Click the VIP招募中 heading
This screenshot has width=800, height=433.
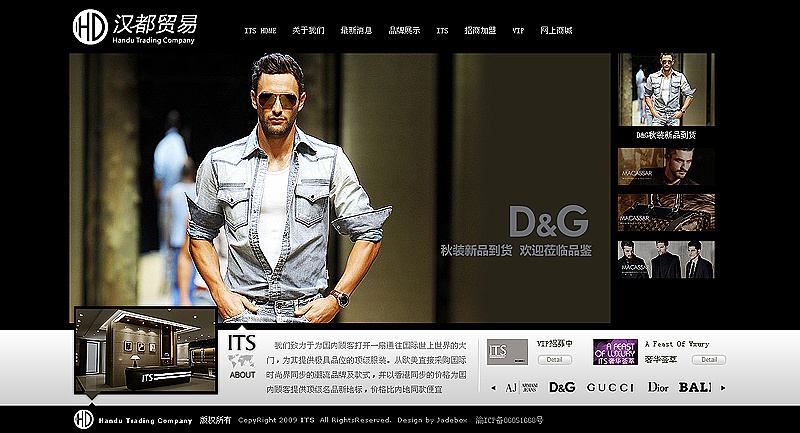pyautogui.click(x=555, y=344)
